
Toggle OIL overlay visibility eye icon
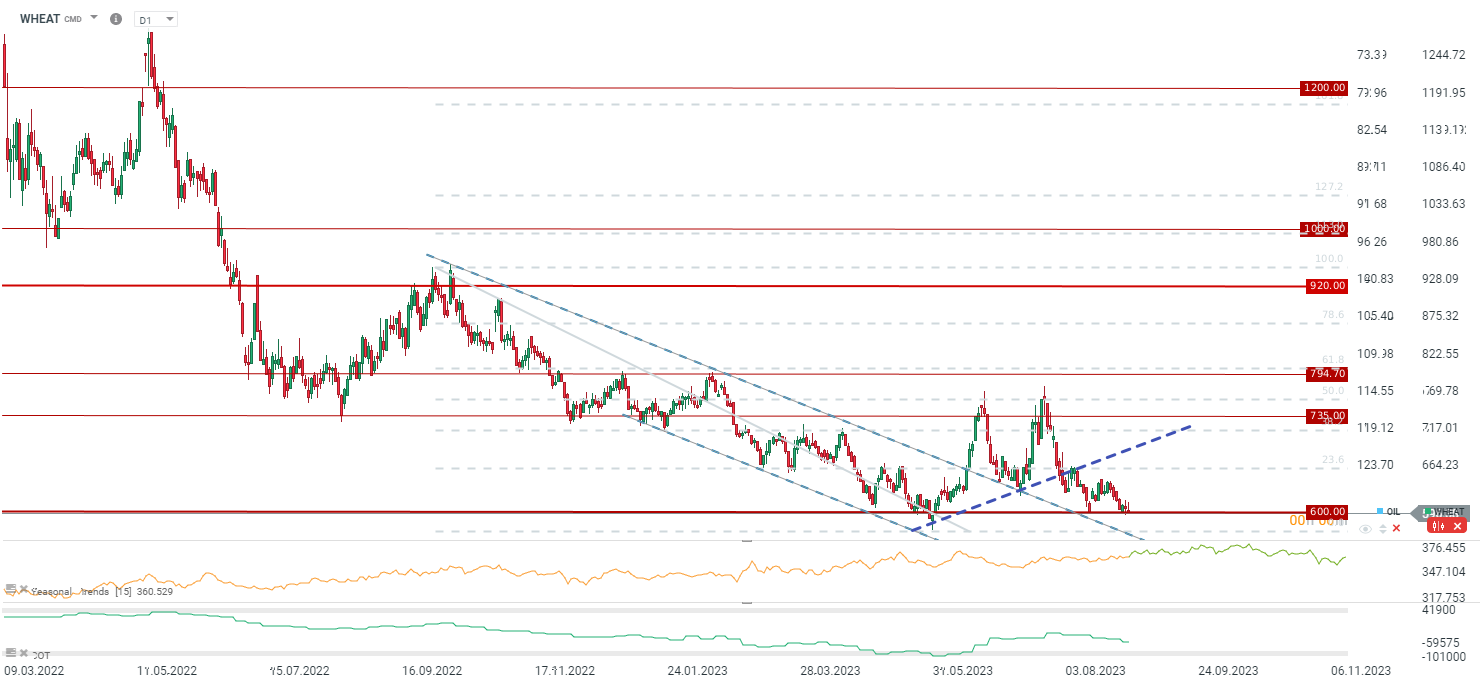click(1366, 528)
